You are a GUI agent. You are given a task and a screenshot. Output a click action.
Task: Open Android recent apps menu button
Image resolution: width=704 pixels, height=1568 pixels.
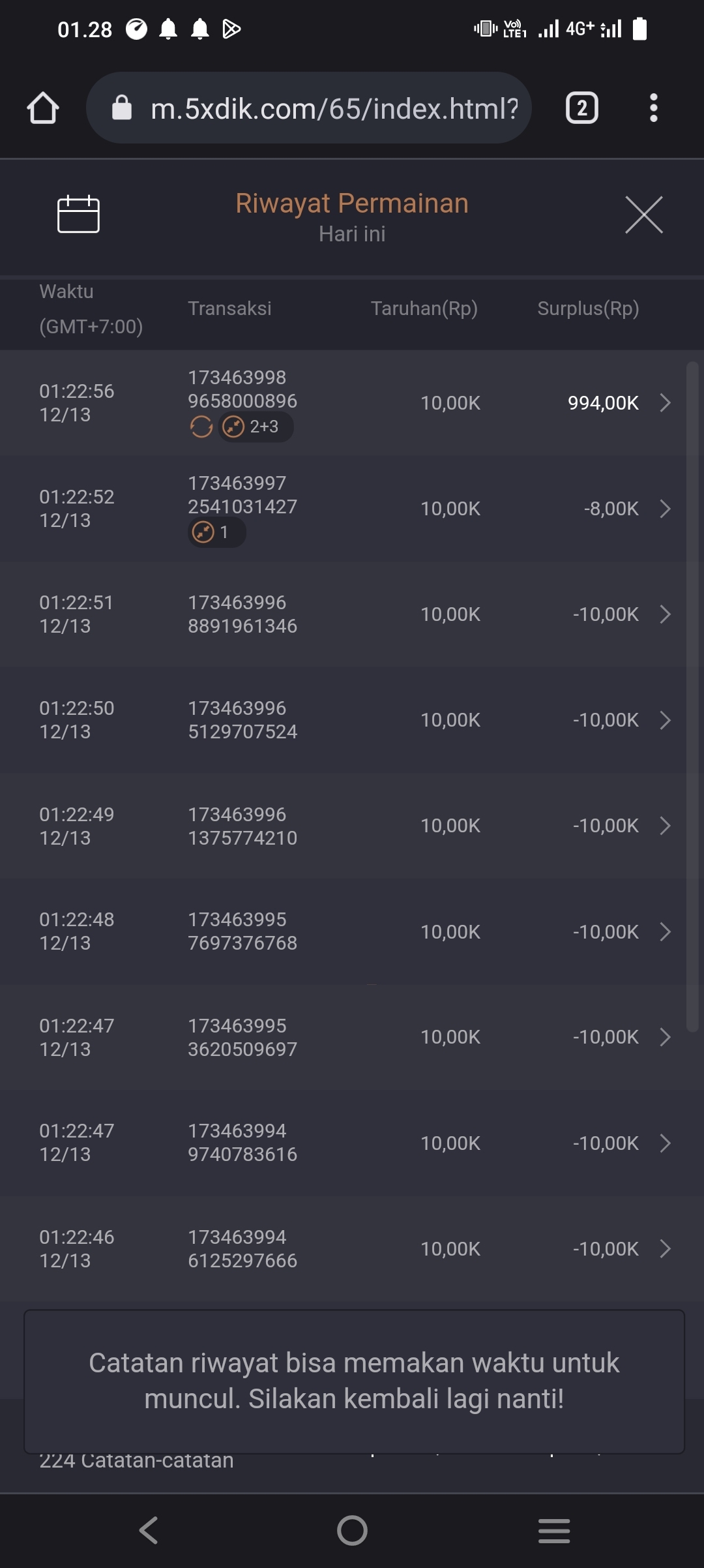(x=554, y=1530)
